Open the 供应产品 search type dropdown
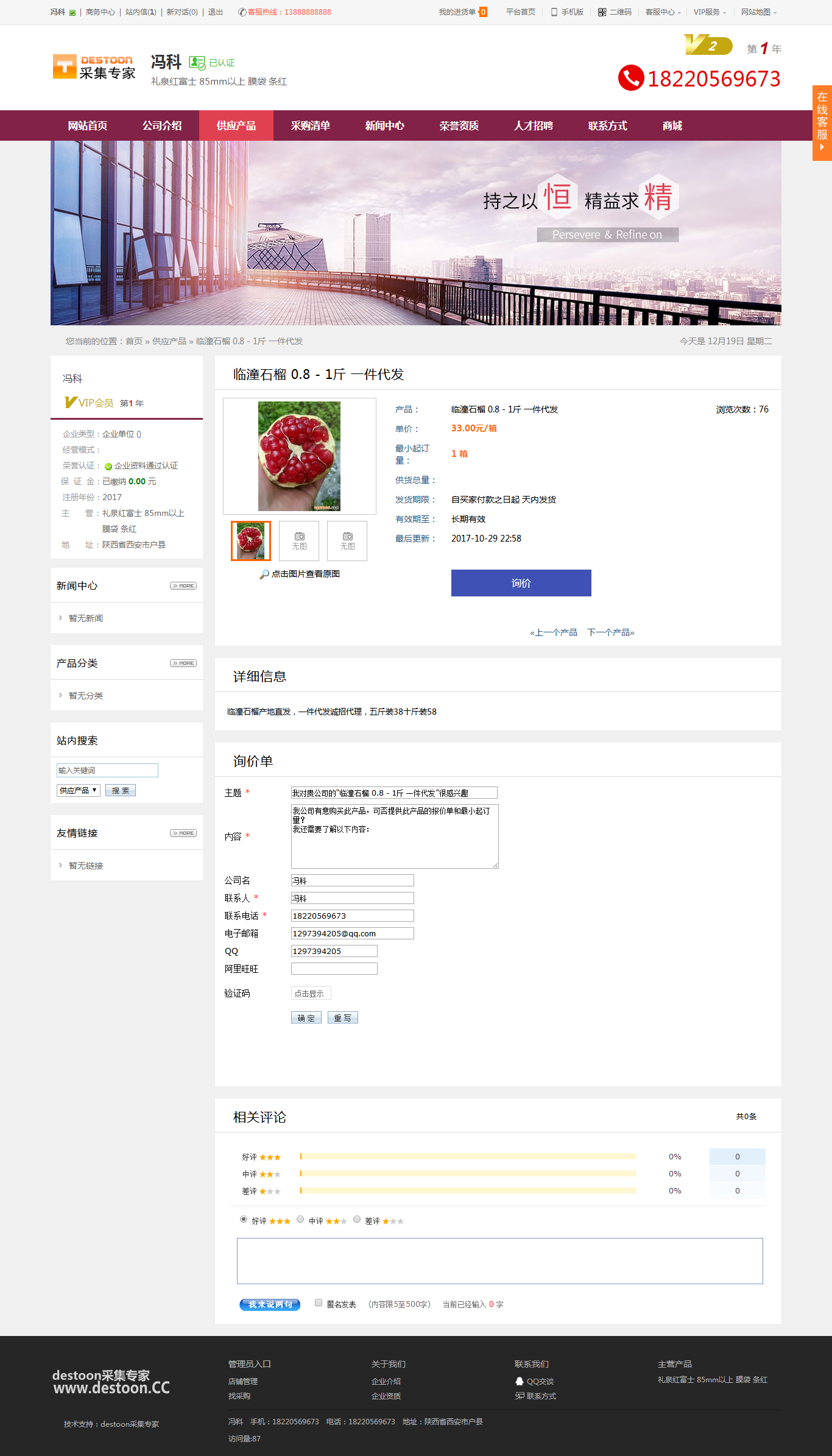The height and width of the screenshot is (1456, 832). 78,790
